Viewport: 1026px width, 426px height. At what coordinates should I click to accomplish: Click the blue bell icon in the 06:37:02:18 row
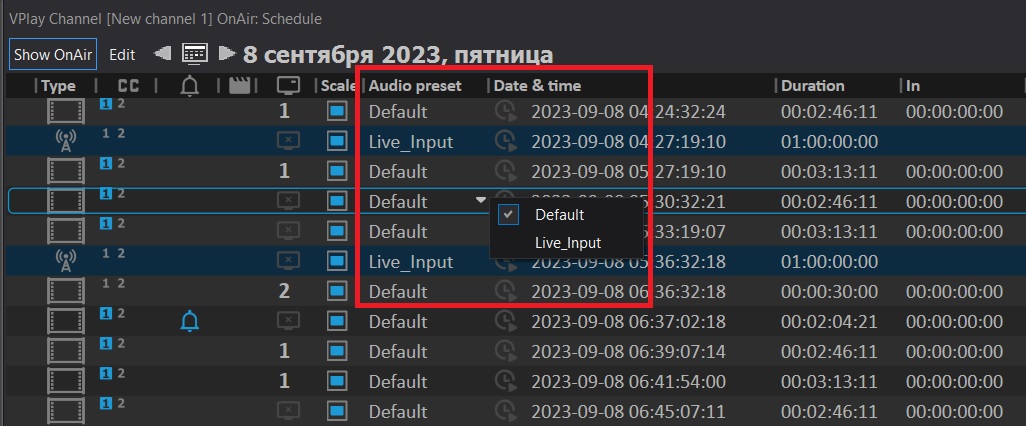[189, 321]
